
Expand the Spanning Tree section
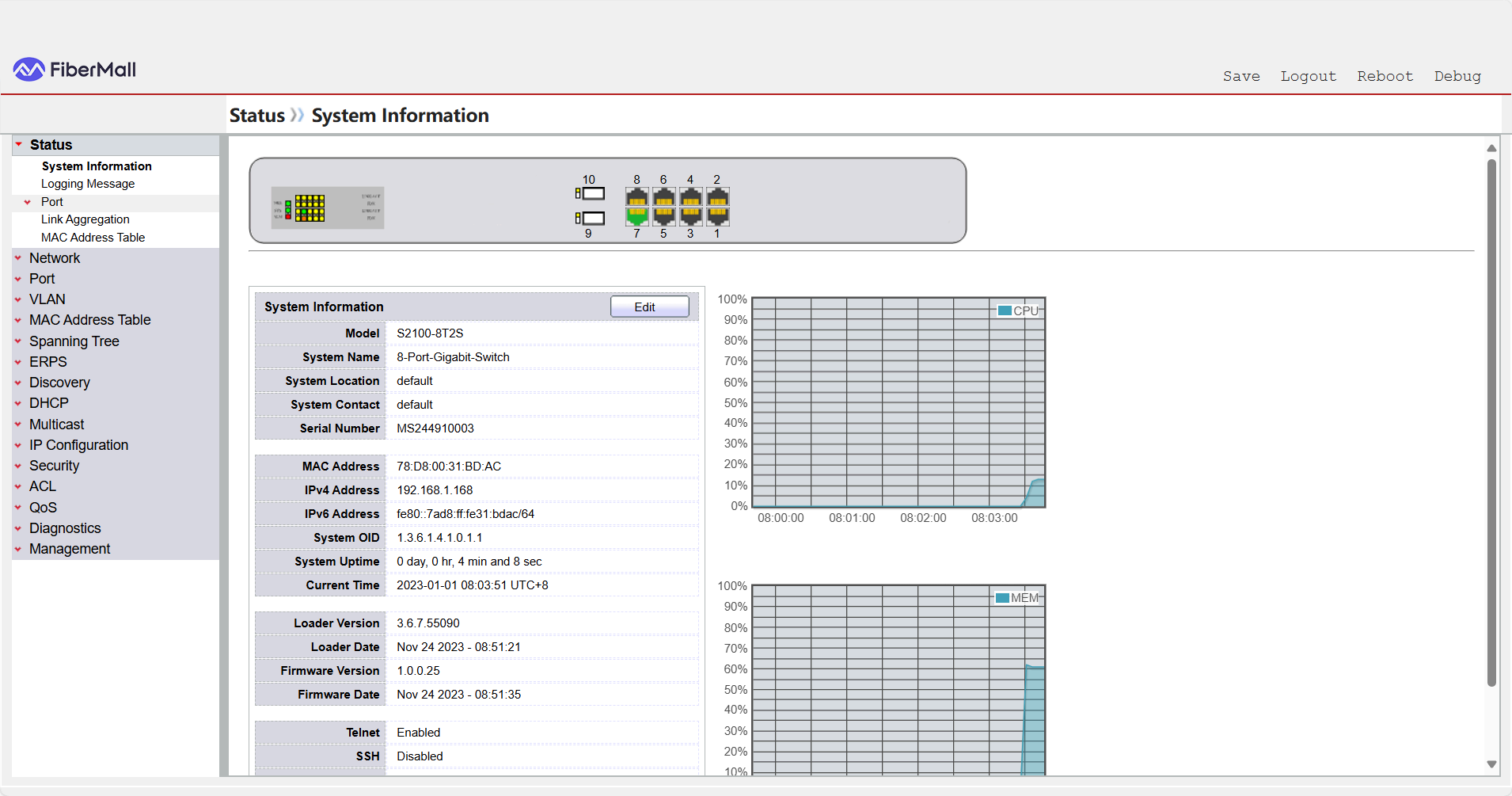[74, 341]
